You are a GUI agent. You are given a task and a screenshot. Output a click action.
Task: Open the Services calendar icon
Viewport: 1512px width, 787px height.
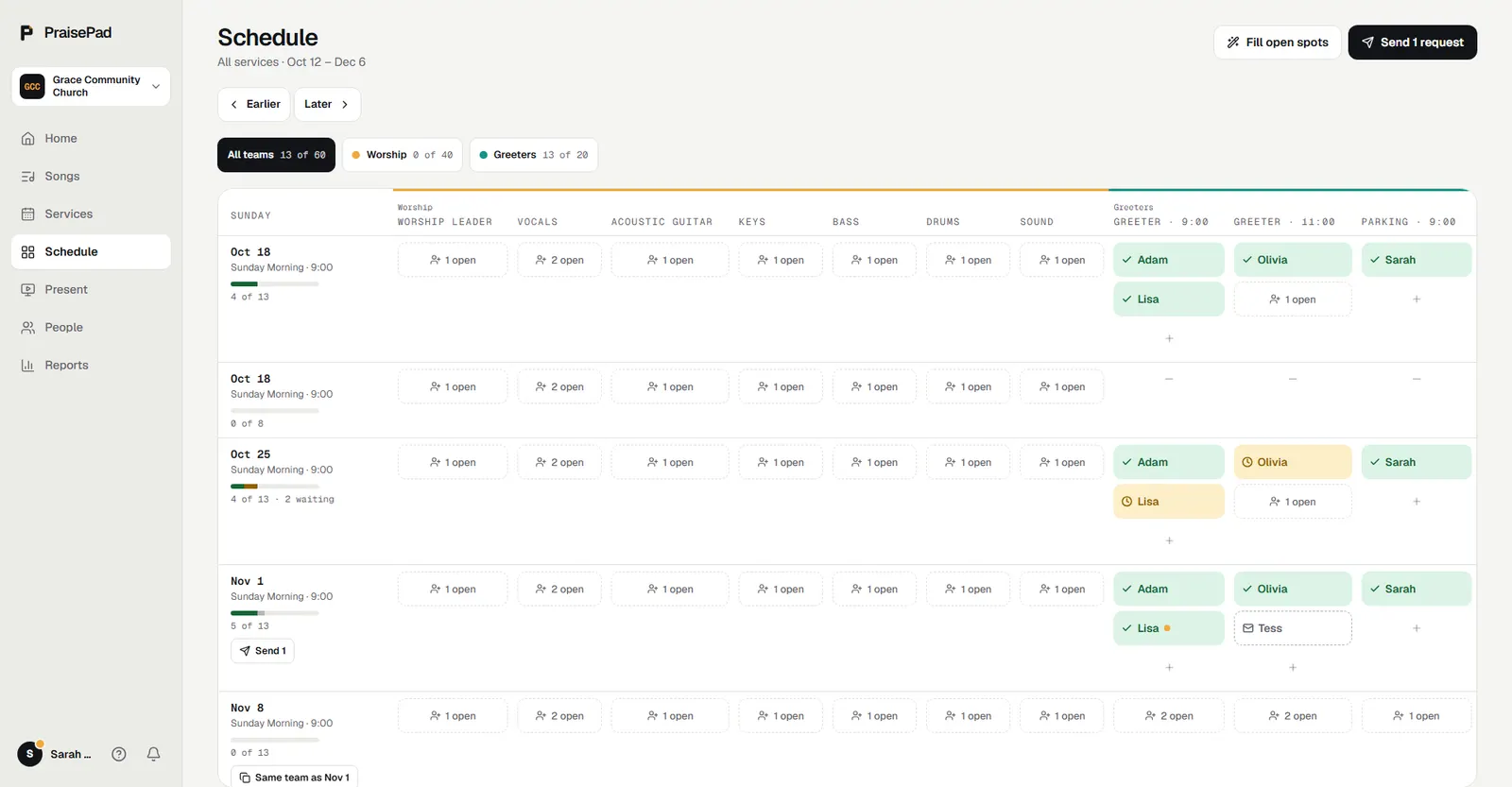coord(28,214)
